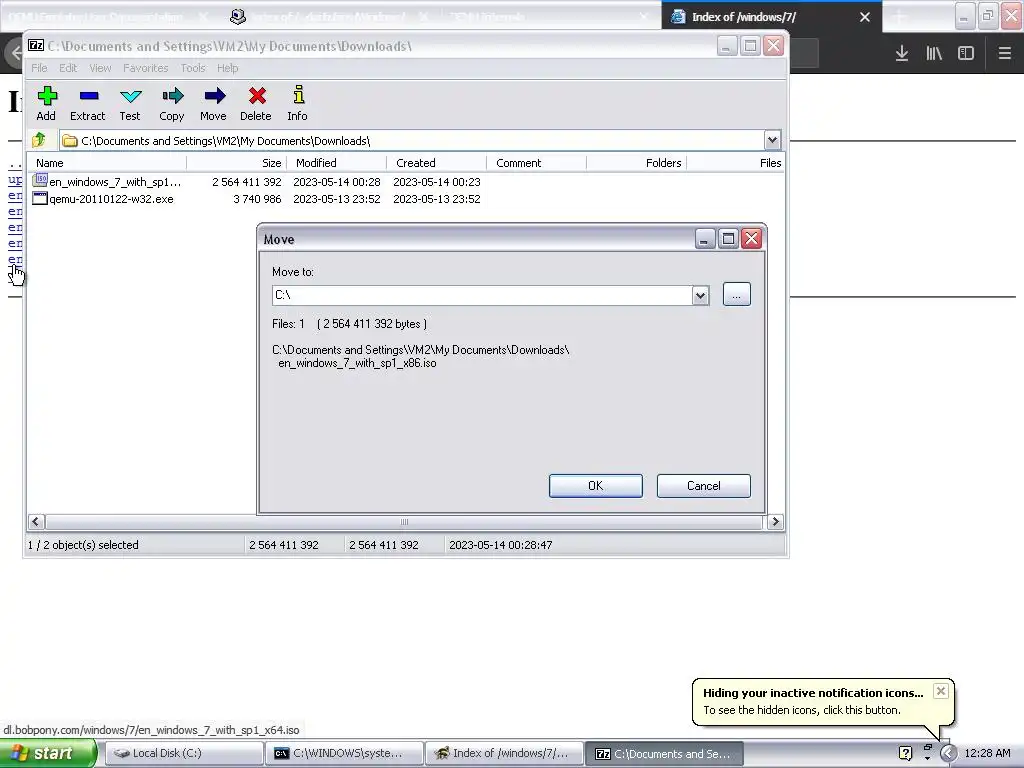Click the question mark tray icon
This screenshot has height=768, width=1024.
[905, 753]
